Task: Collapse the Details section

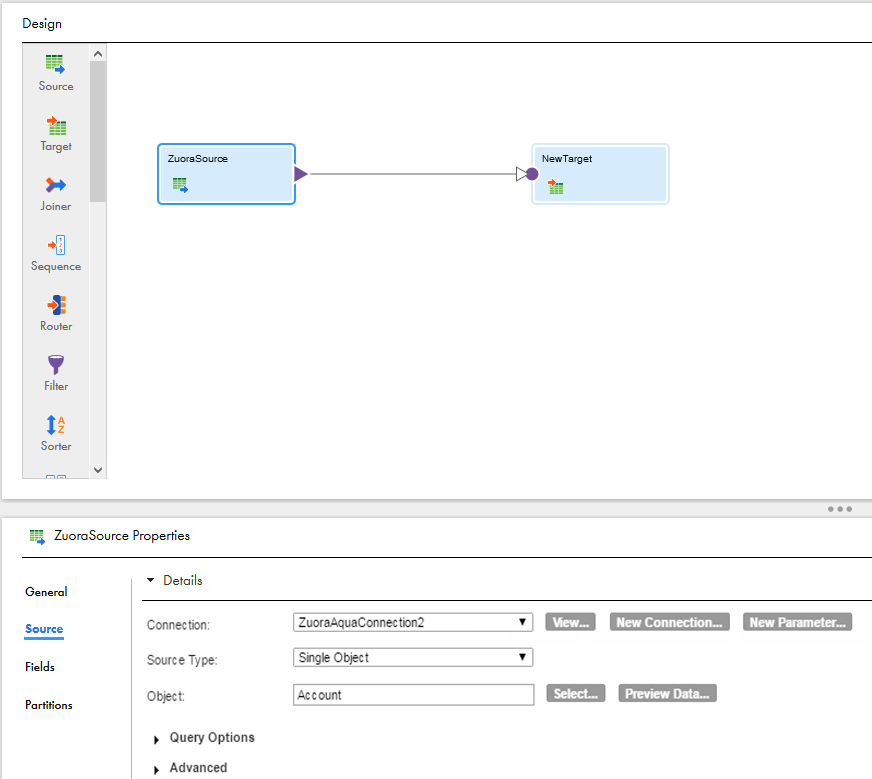Action: [151, 580]
